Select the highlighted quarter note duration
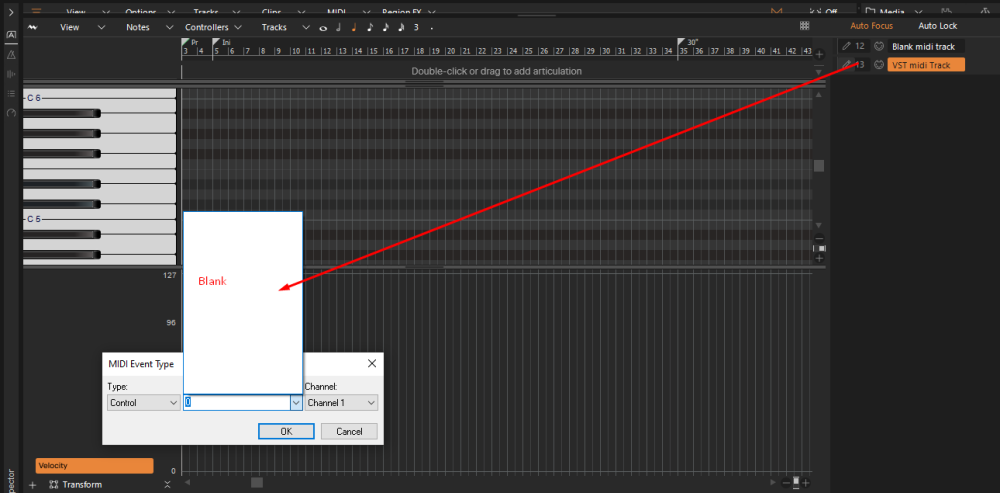Image resolution: width=1000 pixels, height=493 pixels. pos(353,28)
